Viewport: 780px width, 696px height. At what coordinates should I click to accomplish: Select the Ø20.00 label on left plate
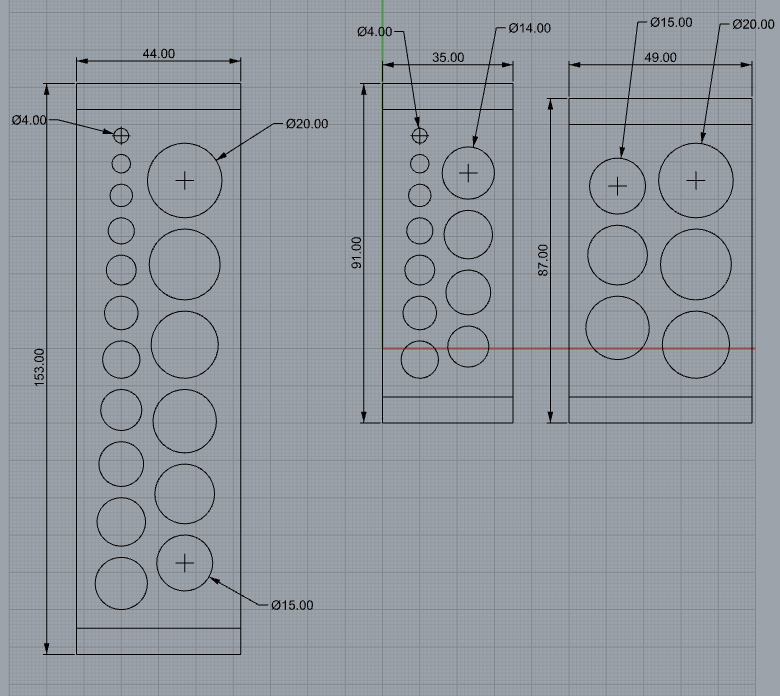(x=307, y=124)
